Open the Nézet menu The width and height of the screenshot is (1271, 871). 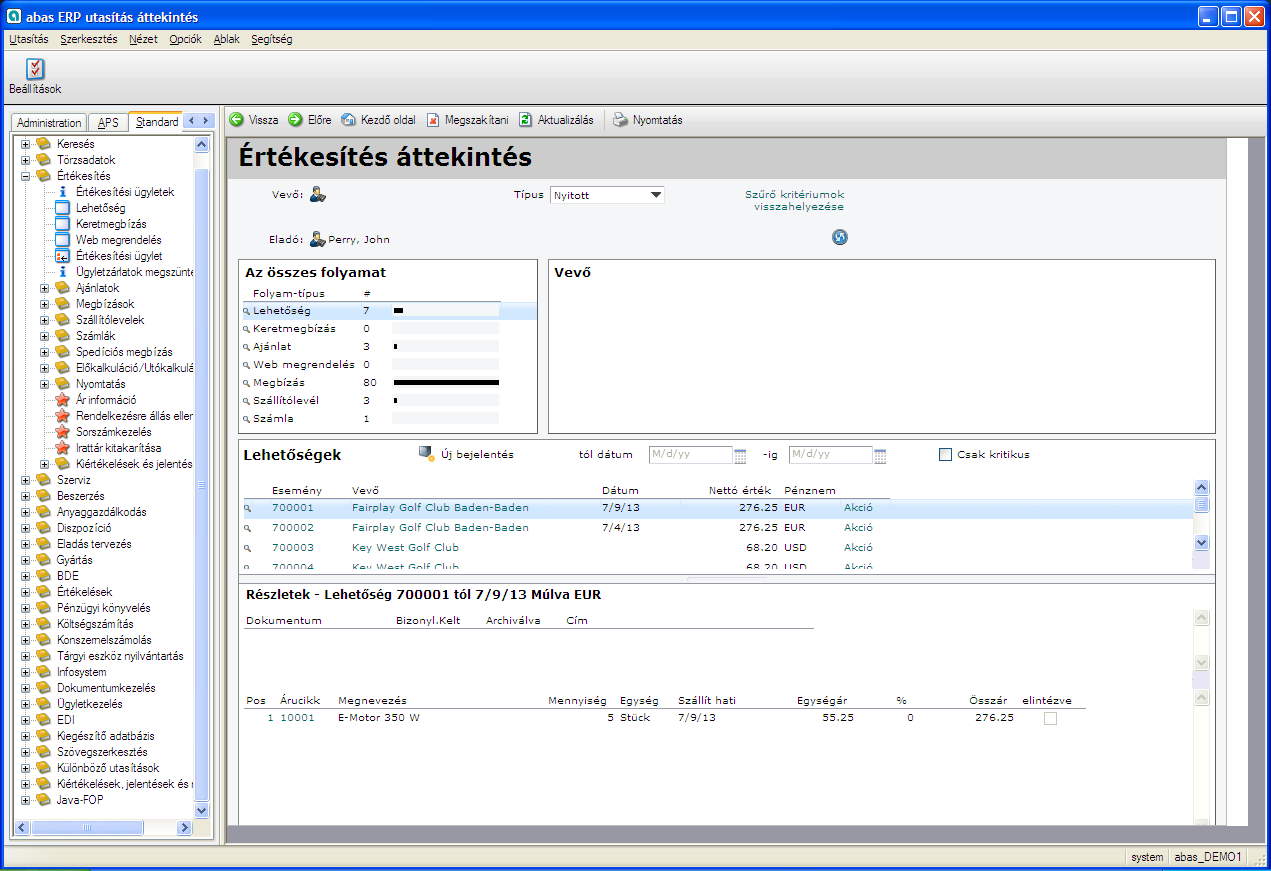(x=143, y=40)
